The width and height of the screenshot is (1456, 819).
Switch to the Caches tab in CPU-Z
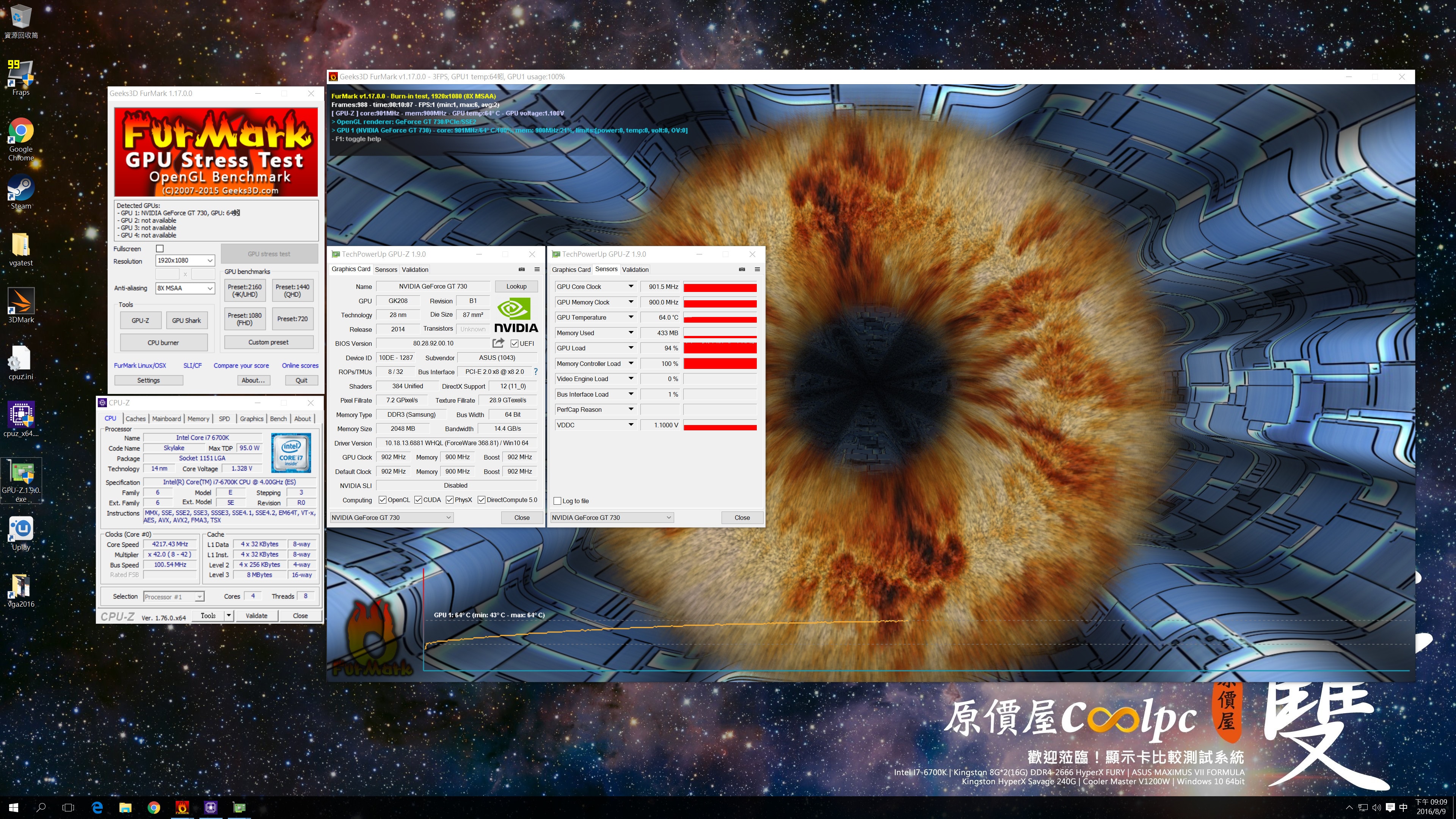pos(136,419)
